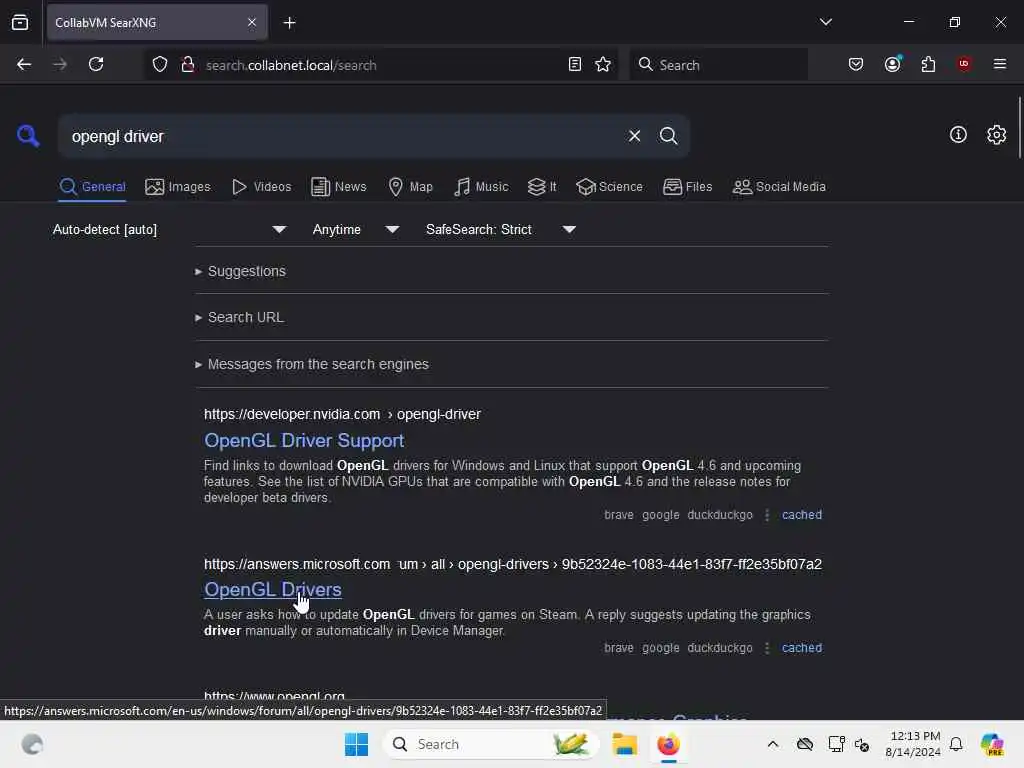
Task: Click the www.opengl.org result URL
Action: tap(274, 696)
